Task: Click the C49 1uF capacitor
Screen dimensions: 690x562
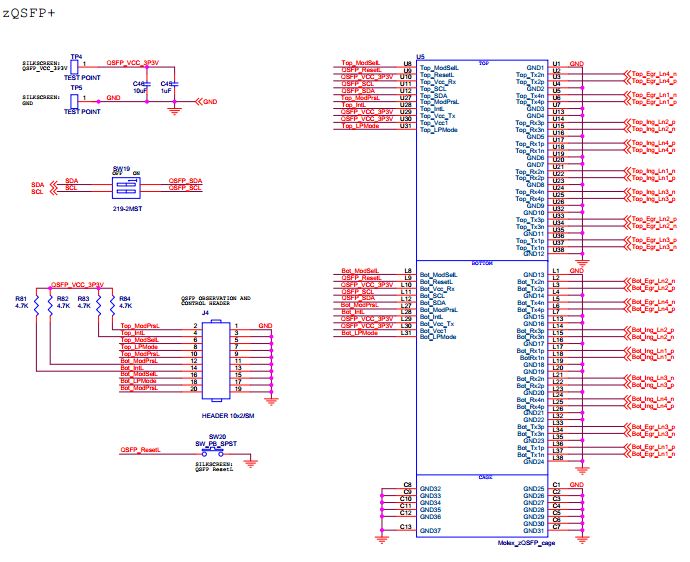Action: (x=176, y=85)
